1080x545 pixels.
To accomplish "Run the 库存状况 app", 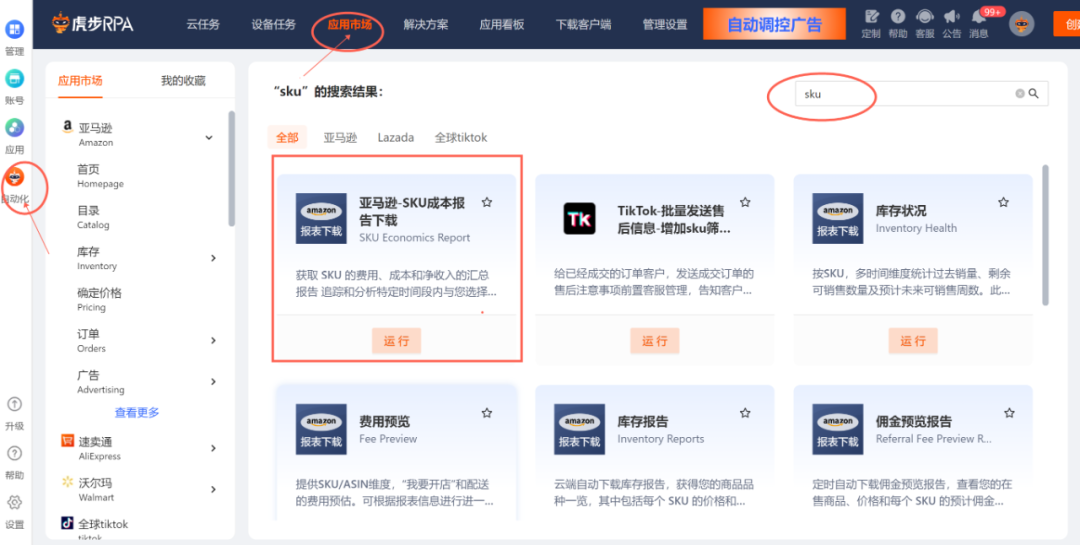I will coord(913,341).
